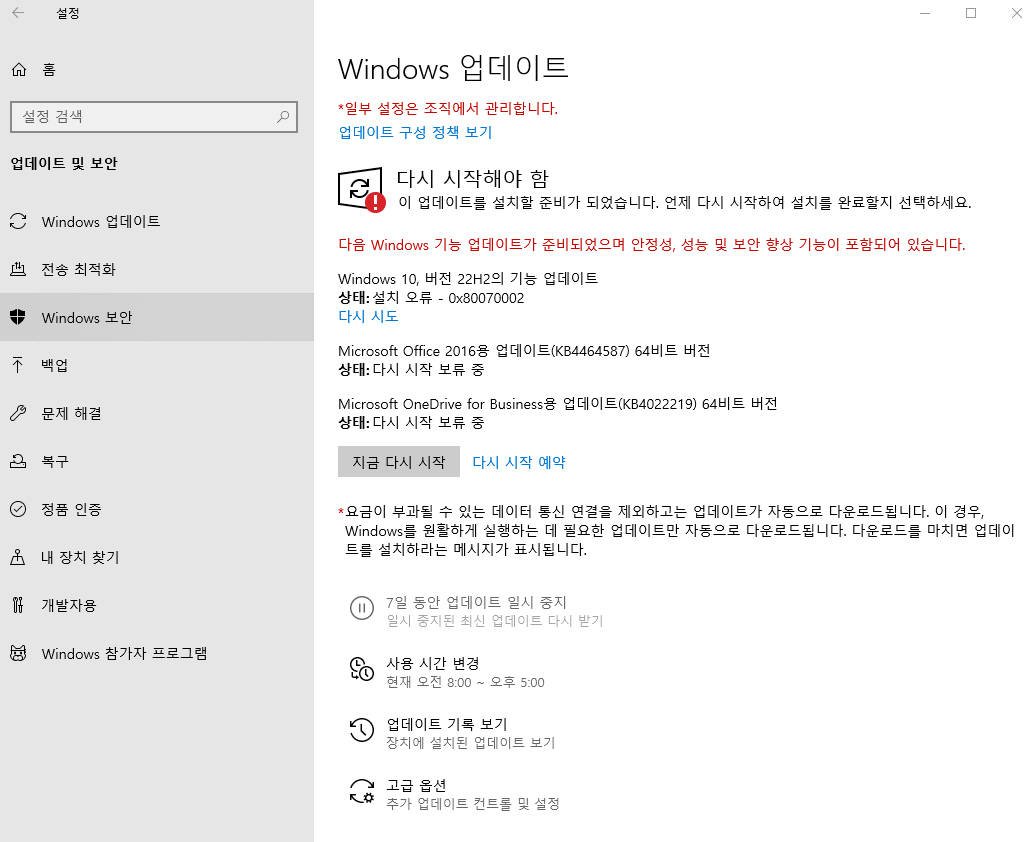Click the 개발자용 tools icon
1031x842 pixels.
tap(18, 605)
